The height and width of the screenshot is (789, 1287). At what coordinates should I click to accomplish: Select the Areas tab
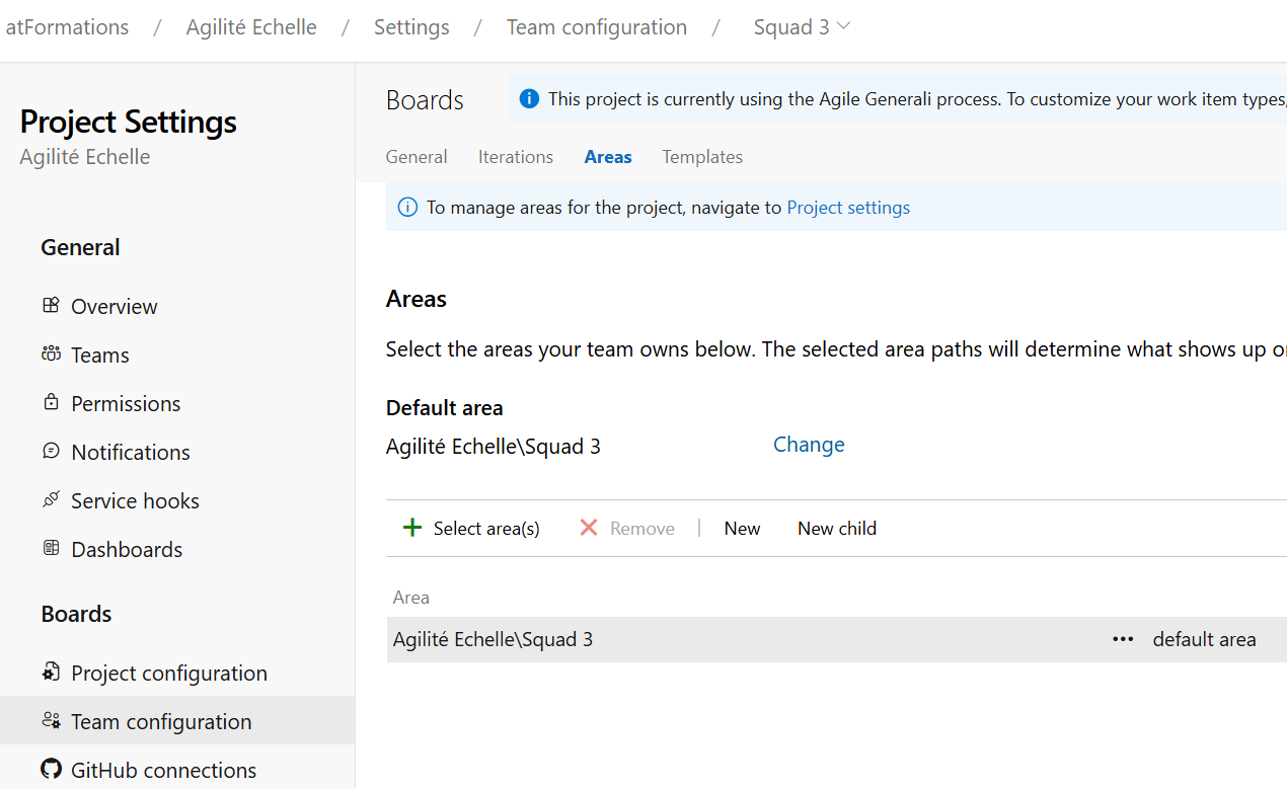(608, 156)
